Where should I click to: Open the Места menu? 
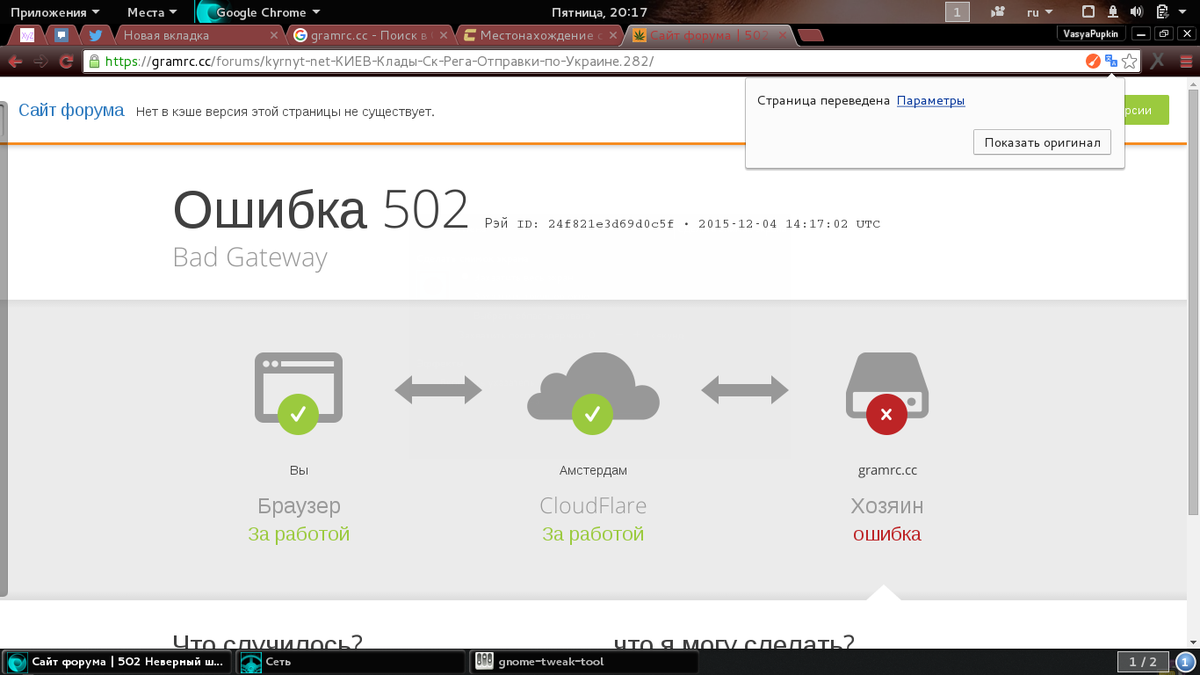click(152, 12)
